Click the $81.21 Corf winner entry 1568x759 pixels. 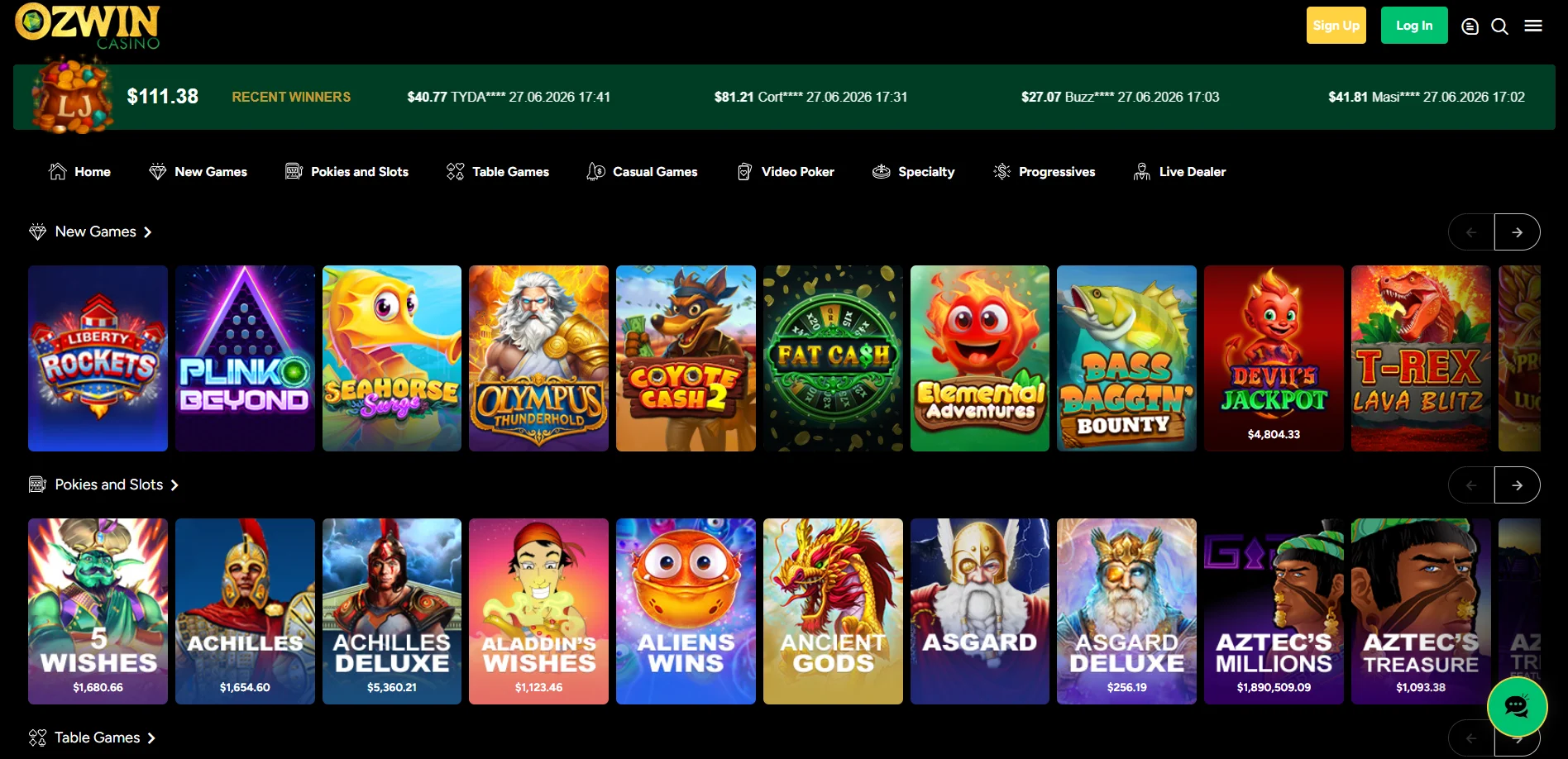tap(811, 97)
